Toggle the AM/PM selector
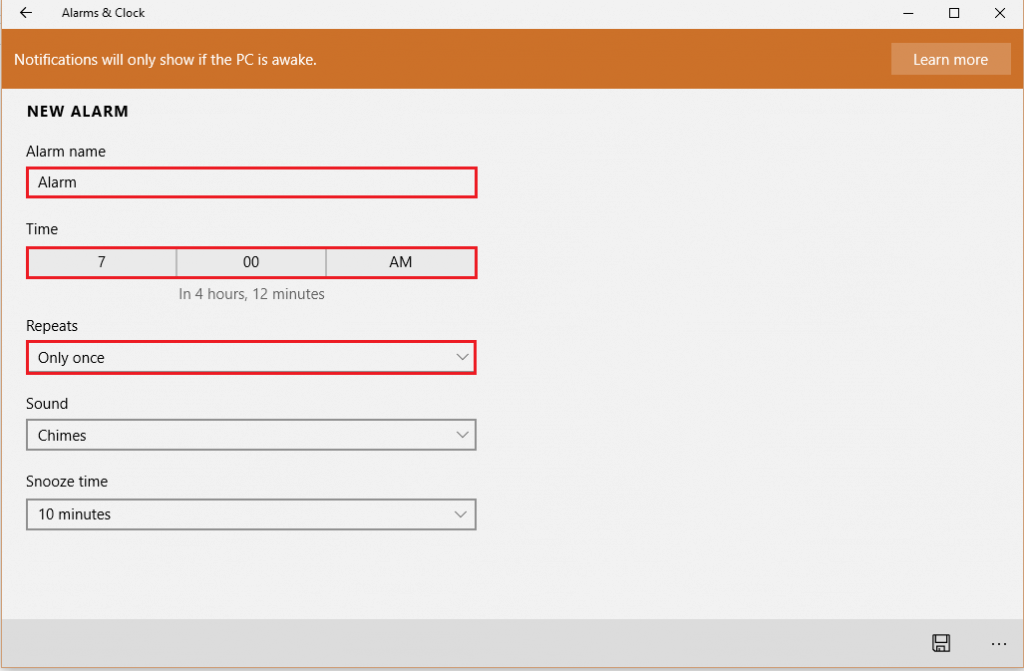The image size is (1024, 671). [x=400, y=261]
